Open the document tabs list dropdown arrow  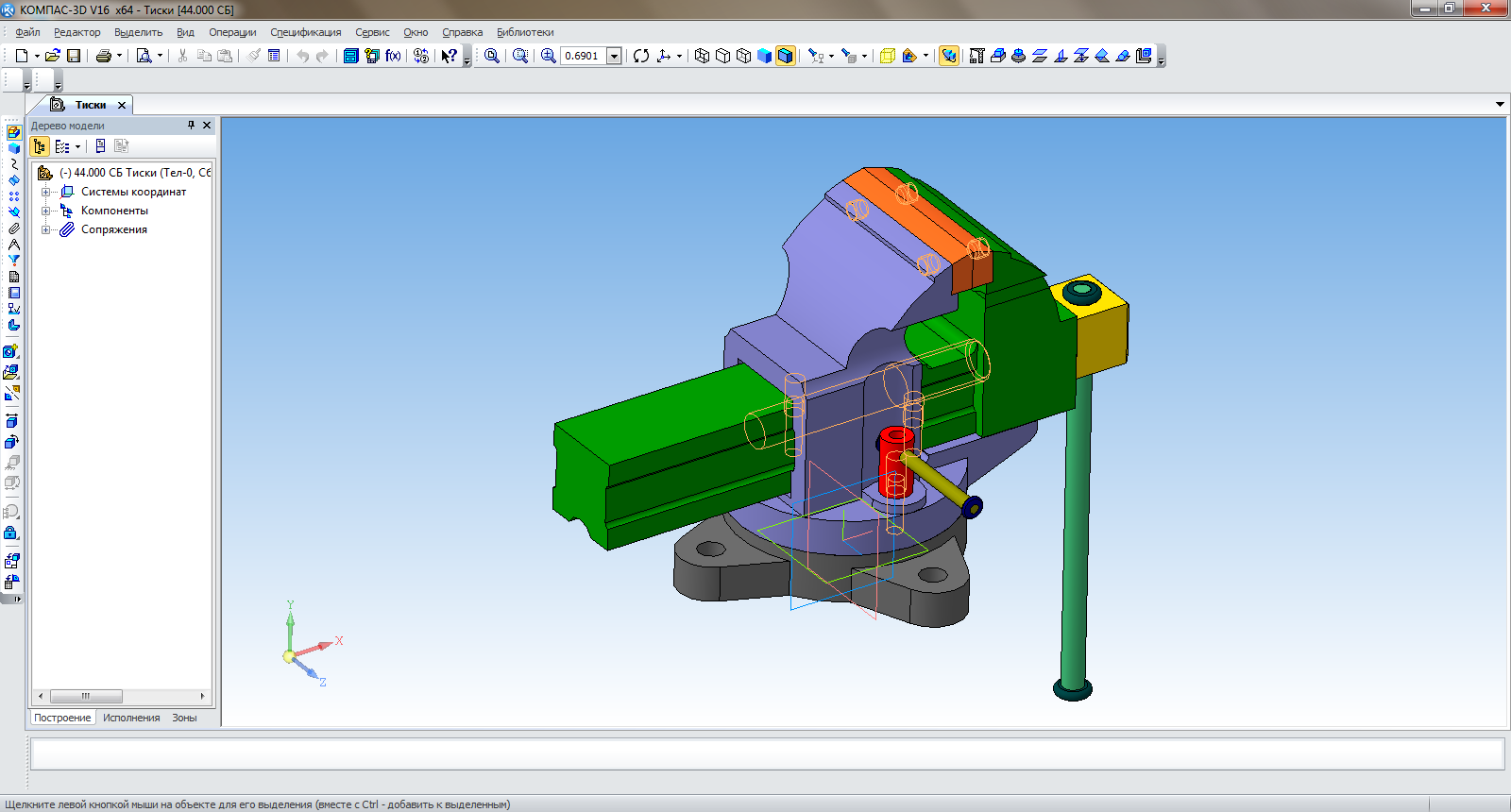point(1500,104)
